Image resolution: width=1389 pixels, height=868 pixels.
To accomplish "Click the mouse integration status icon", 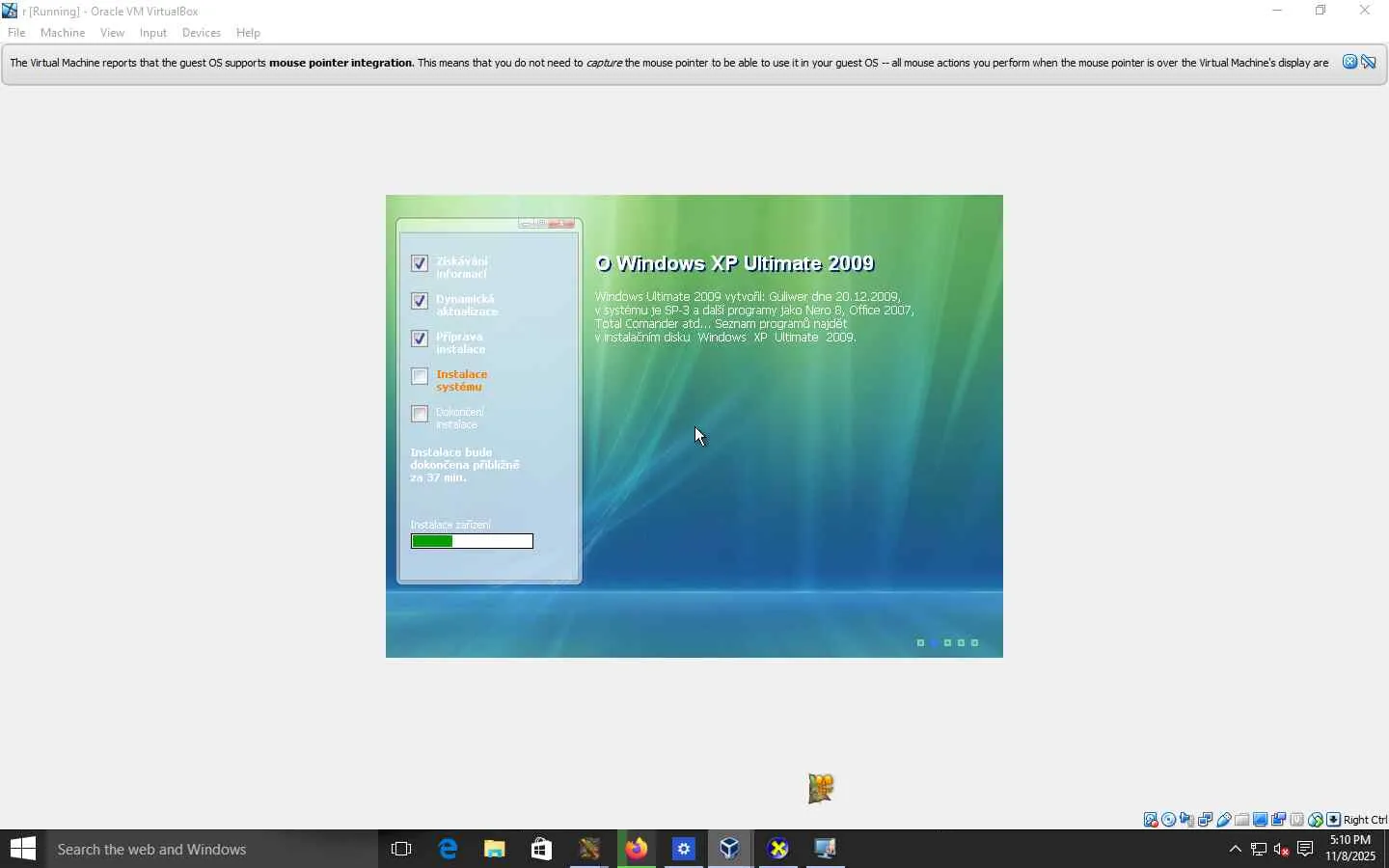I will click(1316, 820).
